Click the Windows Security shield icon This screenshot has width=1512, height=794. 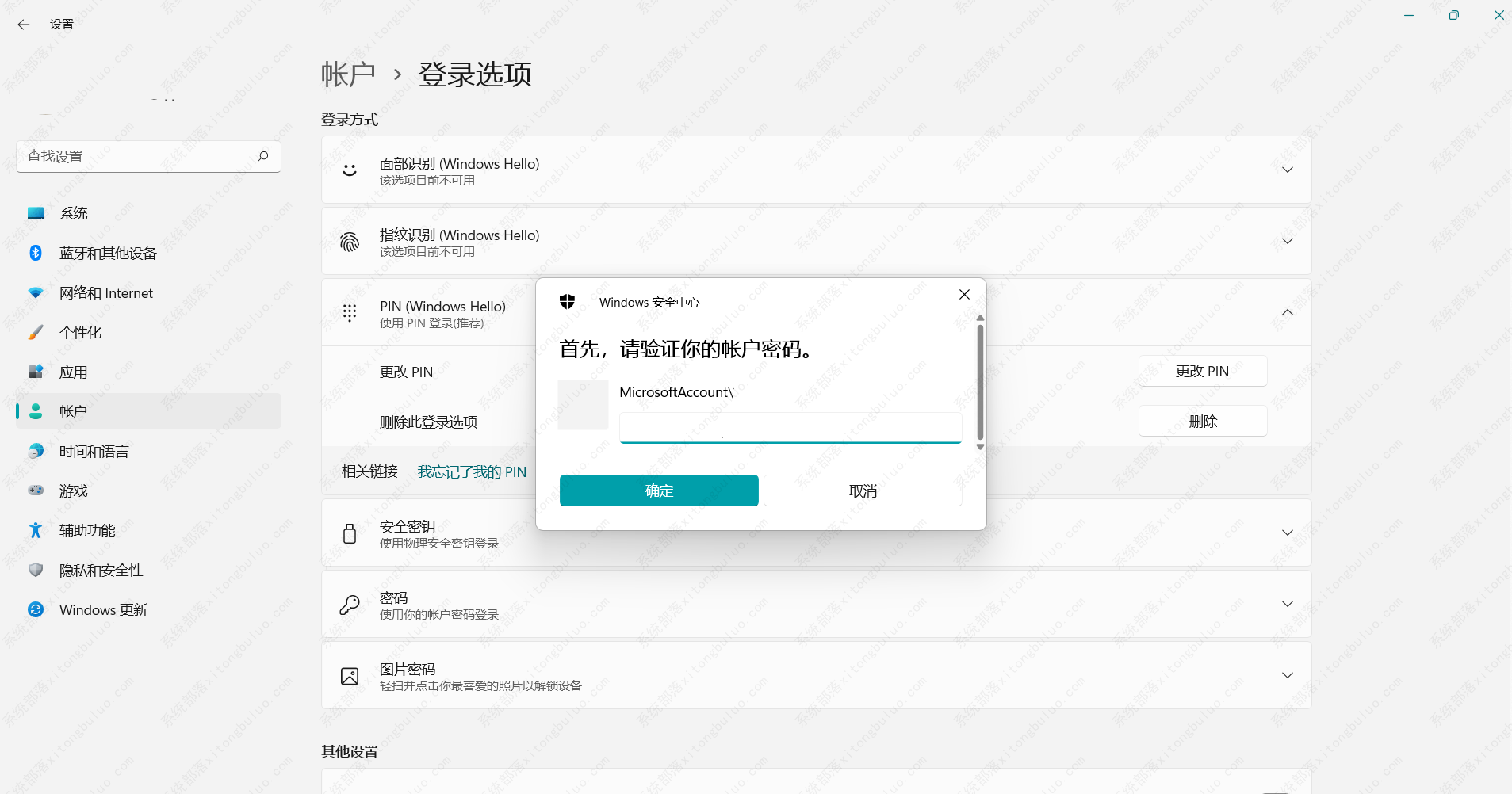(x=568, y=301)
